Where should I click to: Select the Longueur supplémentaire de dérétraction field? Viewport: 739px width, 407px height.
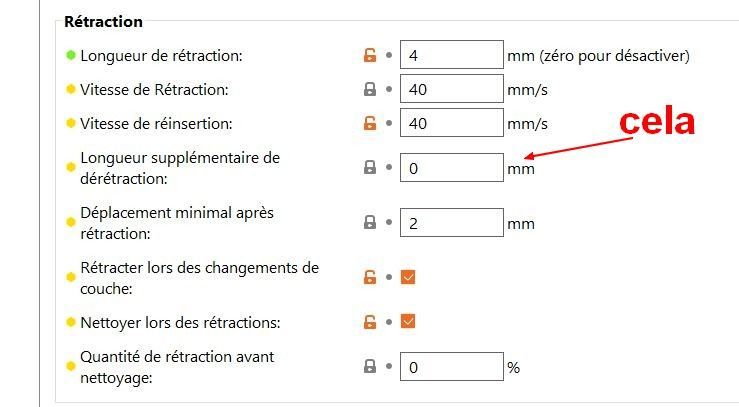click(x=451, y=168)
